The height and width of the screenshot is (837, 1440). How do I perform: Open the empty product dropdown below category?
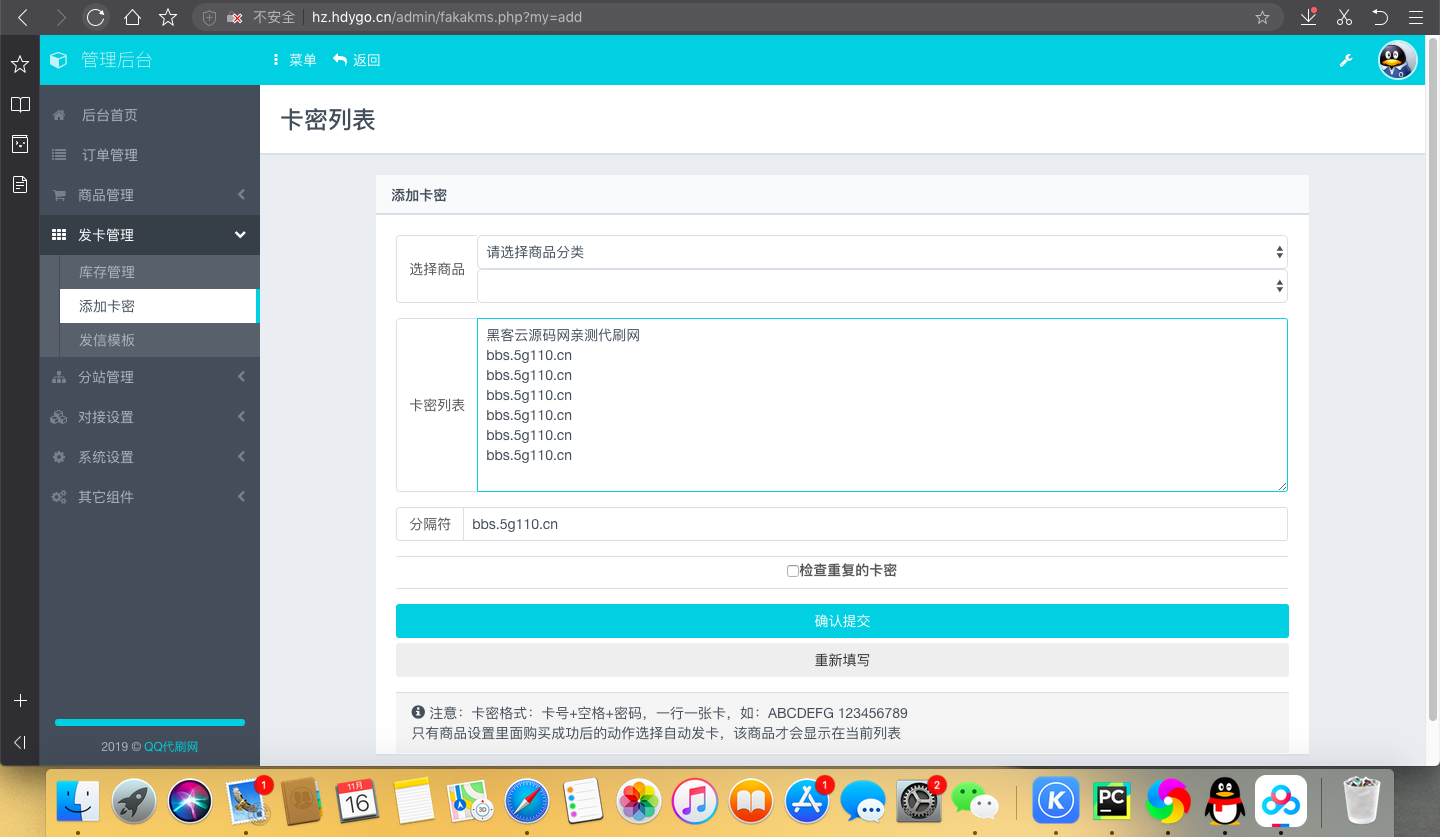(x=881, y=286)
